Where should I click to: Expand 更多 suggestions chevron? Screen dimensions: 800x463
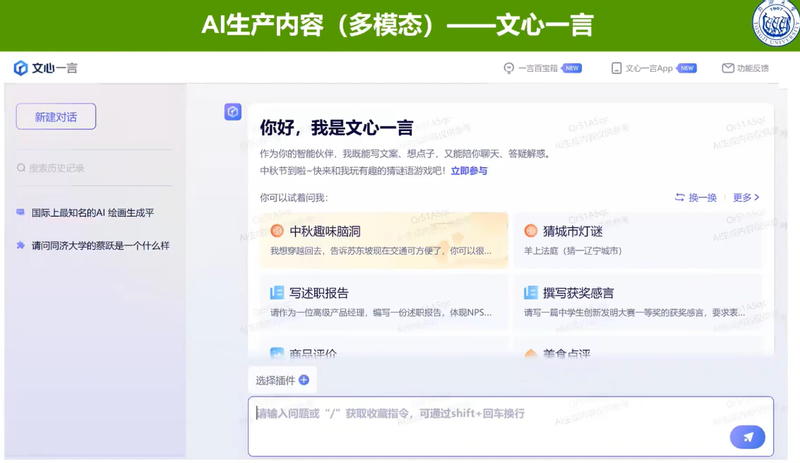click(757, 198)
